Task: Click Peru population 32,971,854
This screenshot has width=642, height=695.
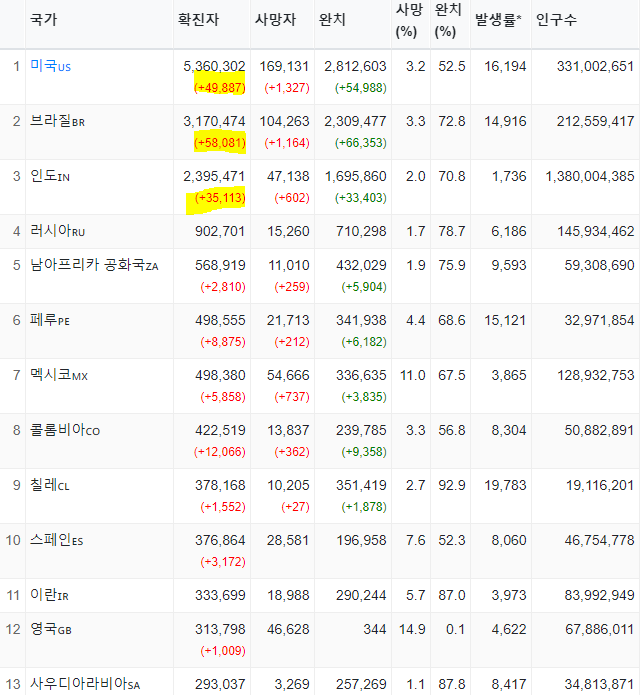Action: 599,320
